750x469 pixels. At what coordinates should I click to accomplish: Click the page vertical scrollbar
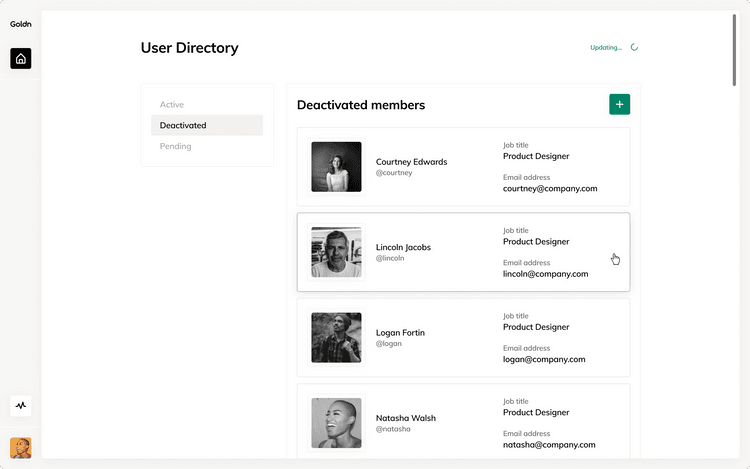(734, 50)
